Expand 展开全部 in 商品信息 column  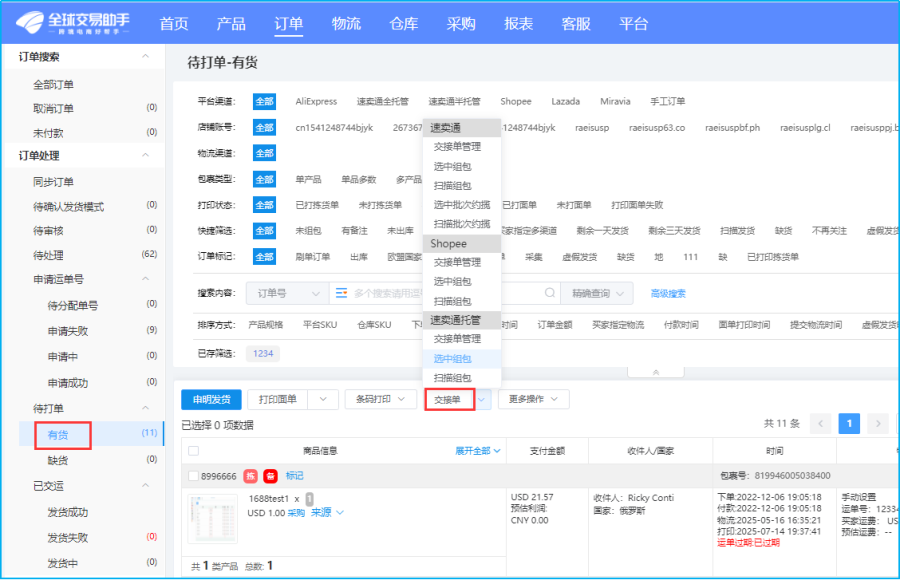coord(475,449)
